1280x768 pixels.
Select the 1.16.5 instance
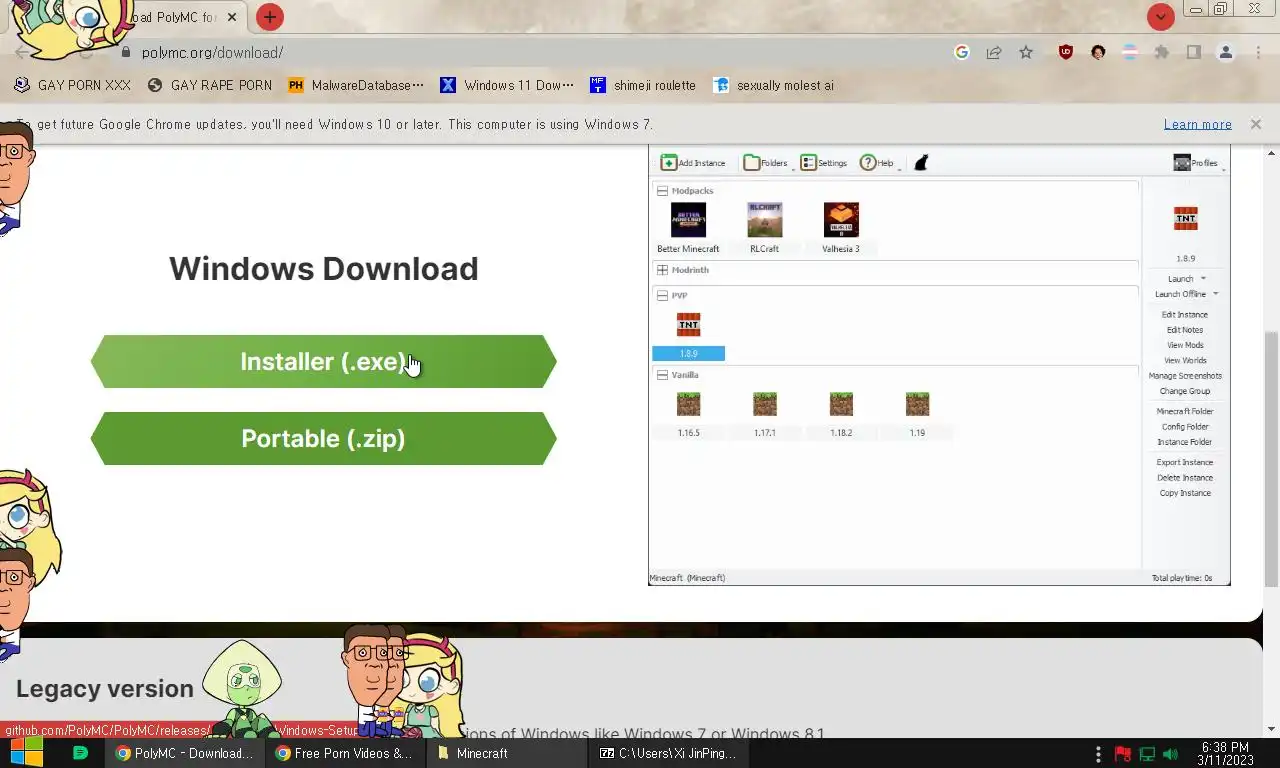click(x=688, y=414)
